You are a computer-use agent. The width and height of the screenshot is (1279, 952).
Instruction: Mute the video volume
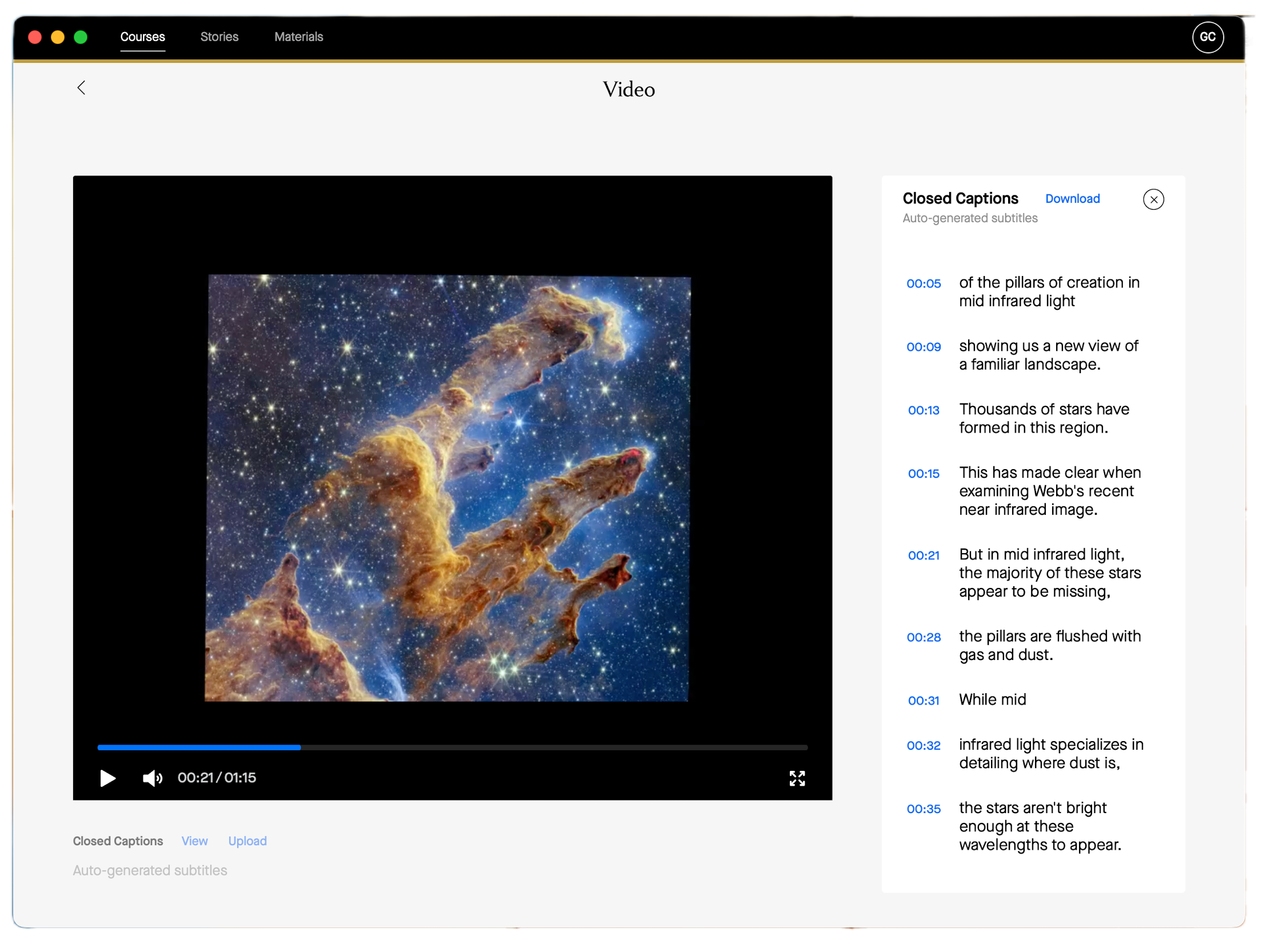coord(152,778)
